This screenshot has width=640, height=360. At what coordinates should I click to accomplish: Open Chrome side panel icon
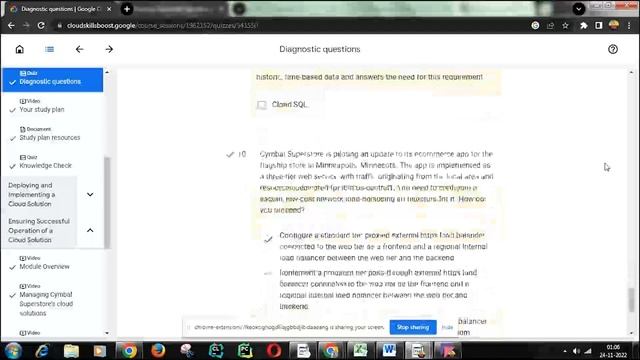(x=599, y=26)
